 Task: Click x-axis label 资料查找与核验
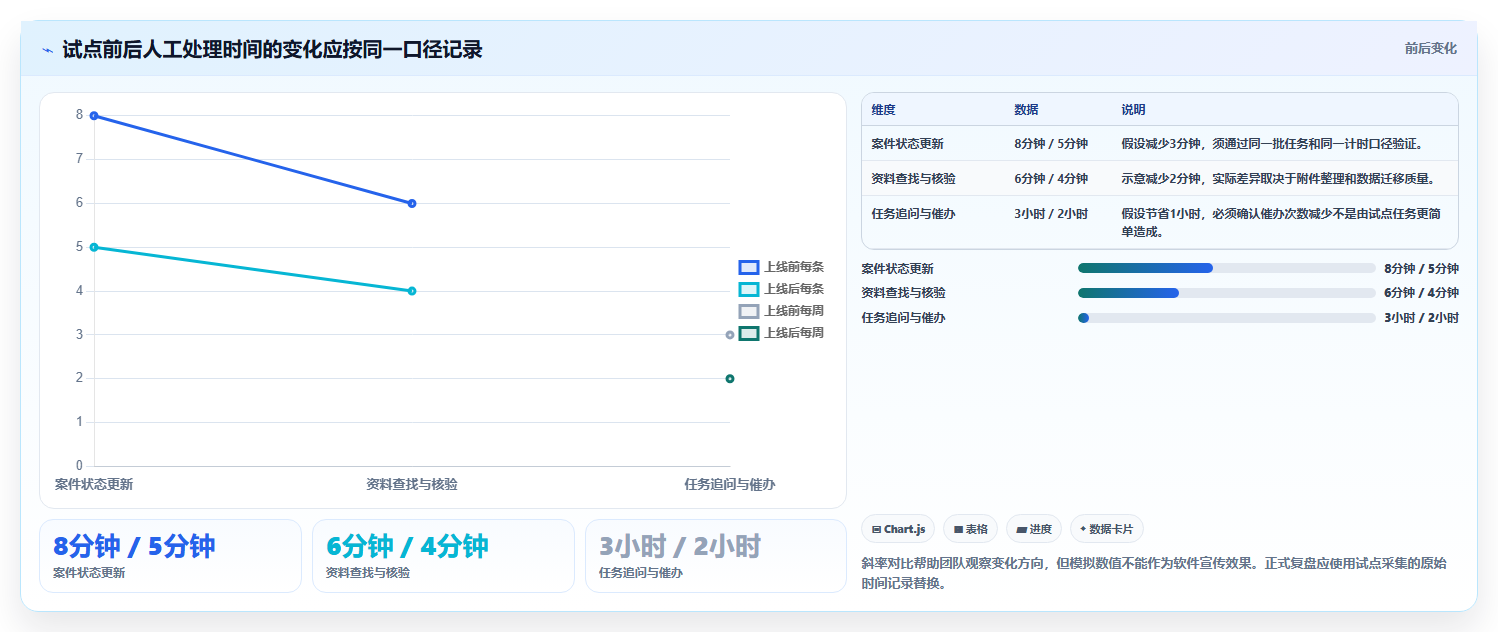pos(412,484)
